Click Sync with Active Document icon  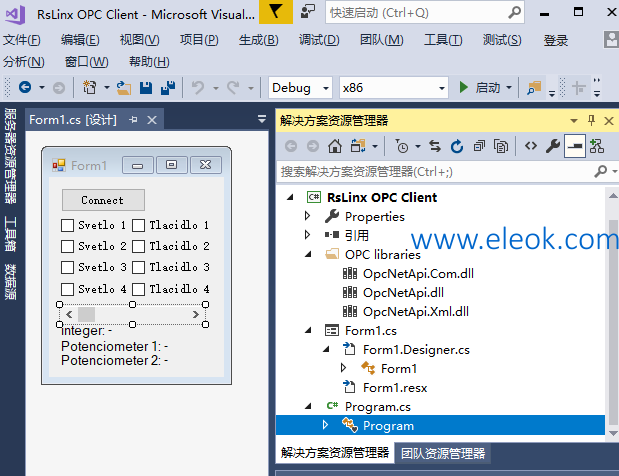(x=435, y=146)
